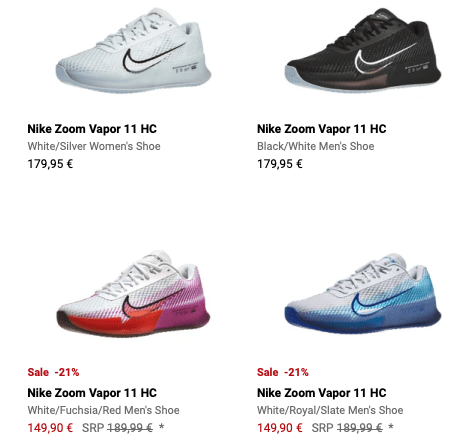This screenshot has height=448, width=464.
Task: Click the Sale -21% label above the royal shoe title
Action: coord(283,372)
